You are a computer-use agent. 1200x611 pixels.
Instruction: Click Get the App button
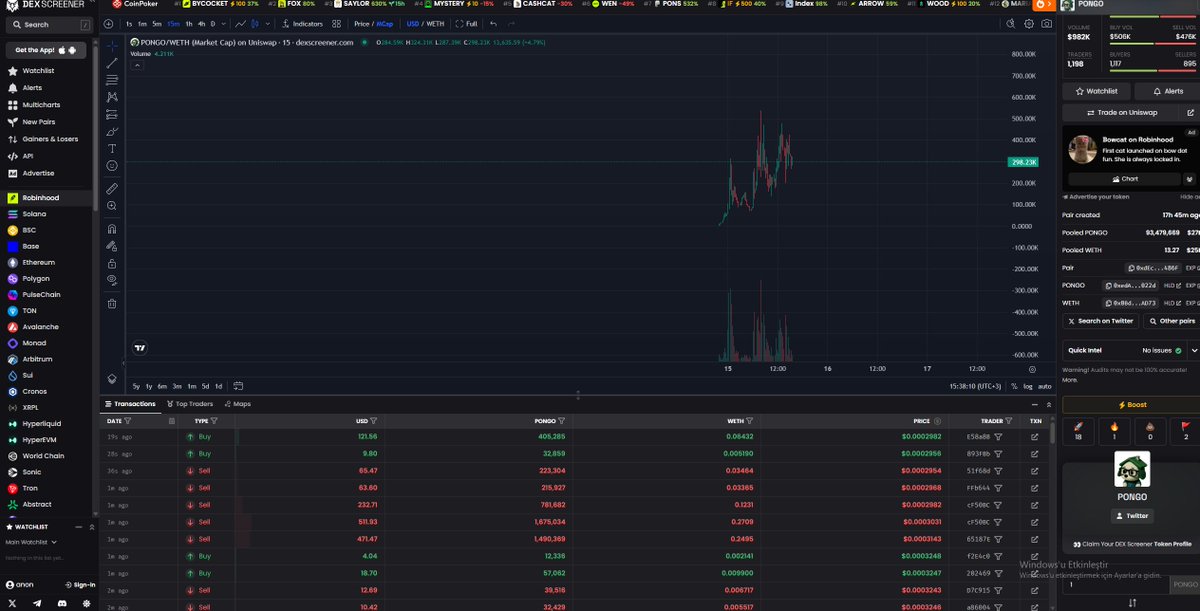click(x=46, y=49)
